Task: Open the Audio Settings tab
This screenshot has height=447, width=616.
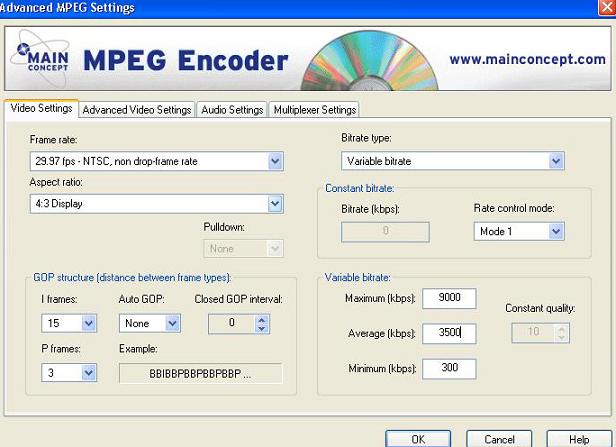Action: (232, 110)
